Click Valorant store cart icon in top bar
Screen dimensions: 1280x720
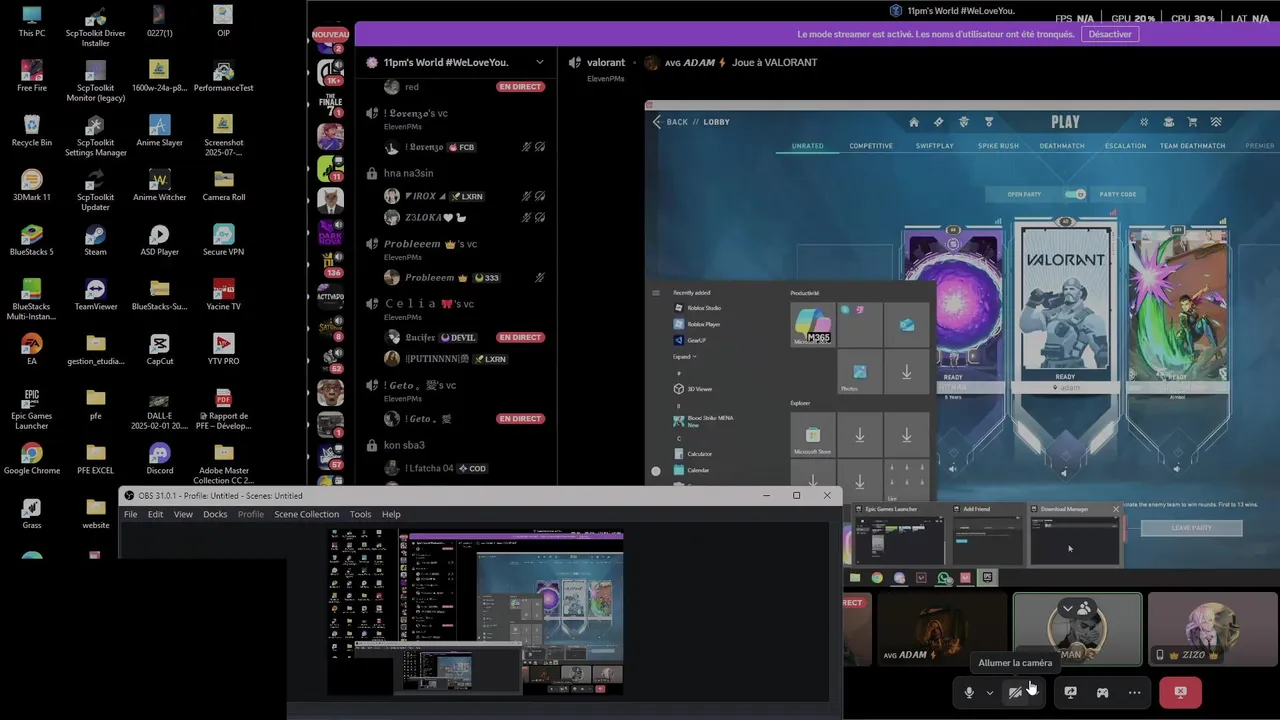tap(1192, 122)
